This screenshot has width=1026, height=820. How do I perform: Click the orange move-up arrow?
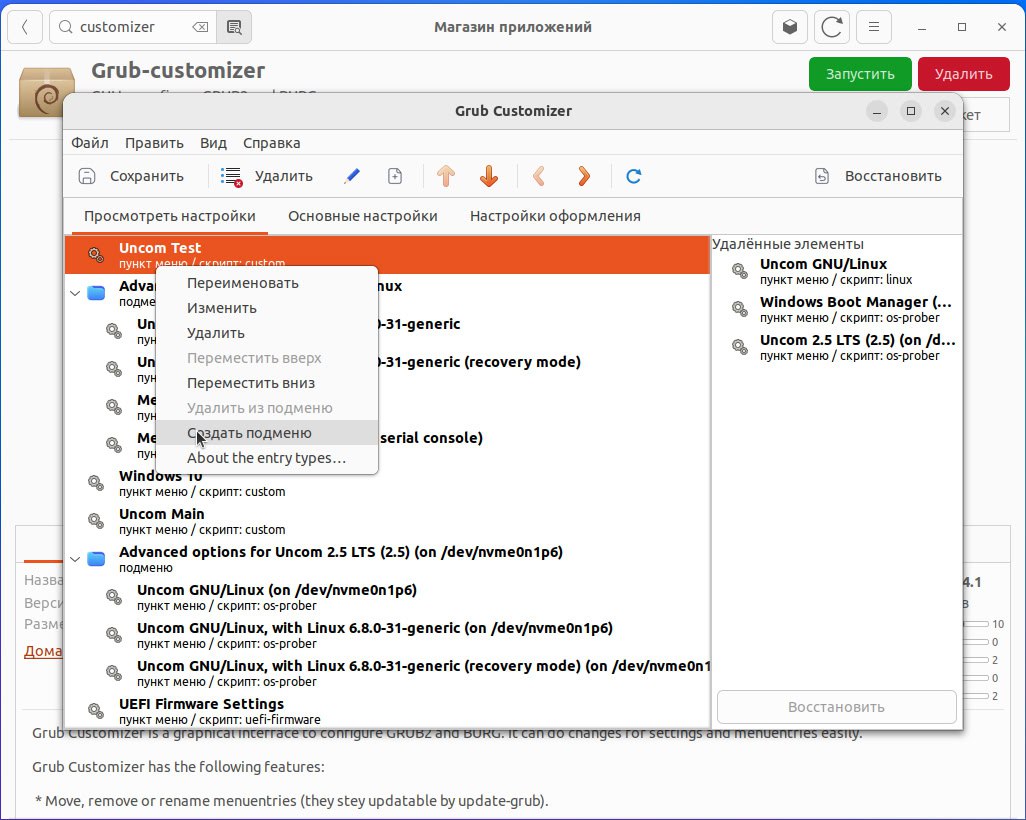pyautogui.click(x=446, y=176)
